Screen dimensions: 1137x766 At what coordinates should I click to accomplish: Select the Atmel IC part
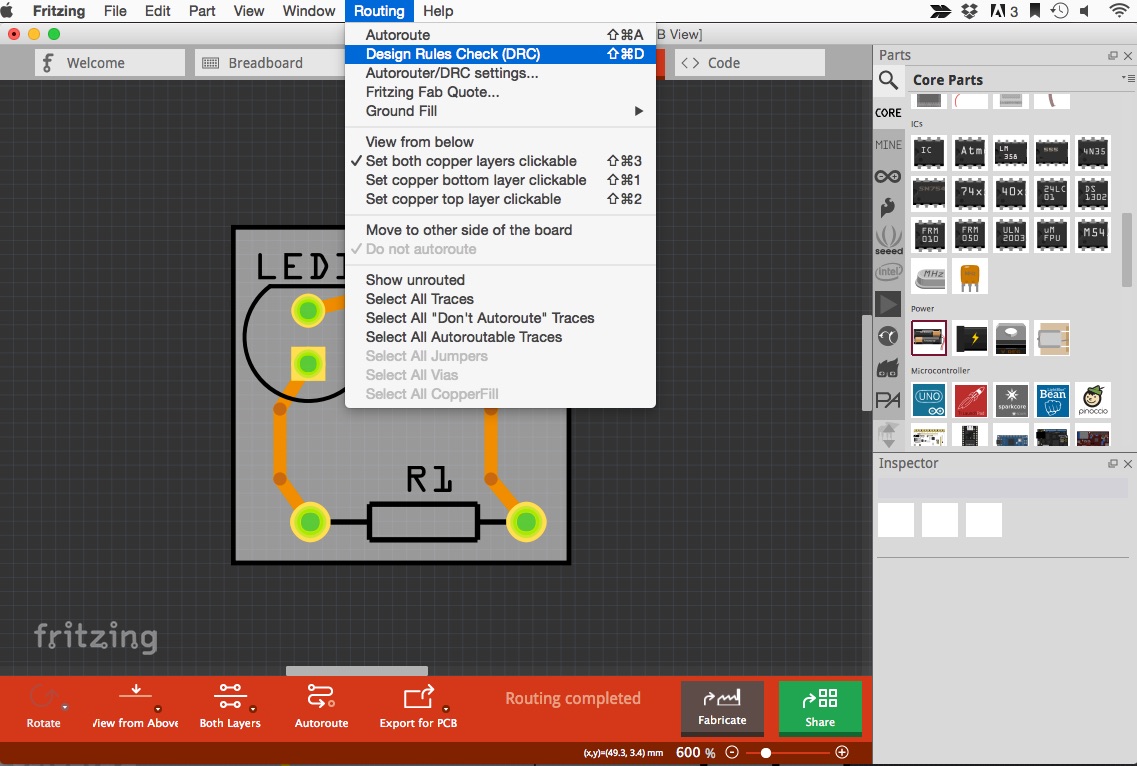click(970, 151)
